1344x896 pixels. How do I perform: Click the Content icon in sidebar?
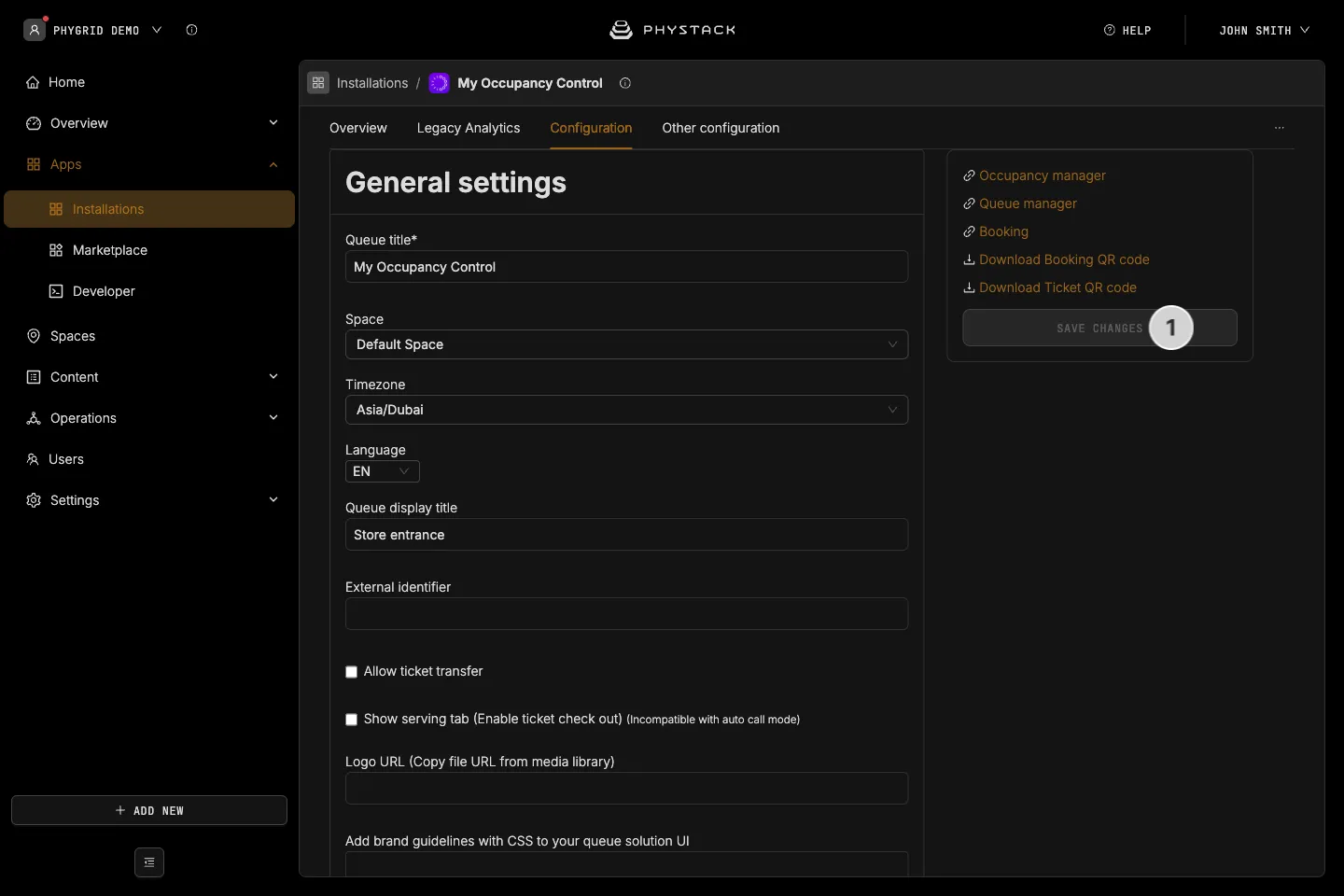(34, 377)
